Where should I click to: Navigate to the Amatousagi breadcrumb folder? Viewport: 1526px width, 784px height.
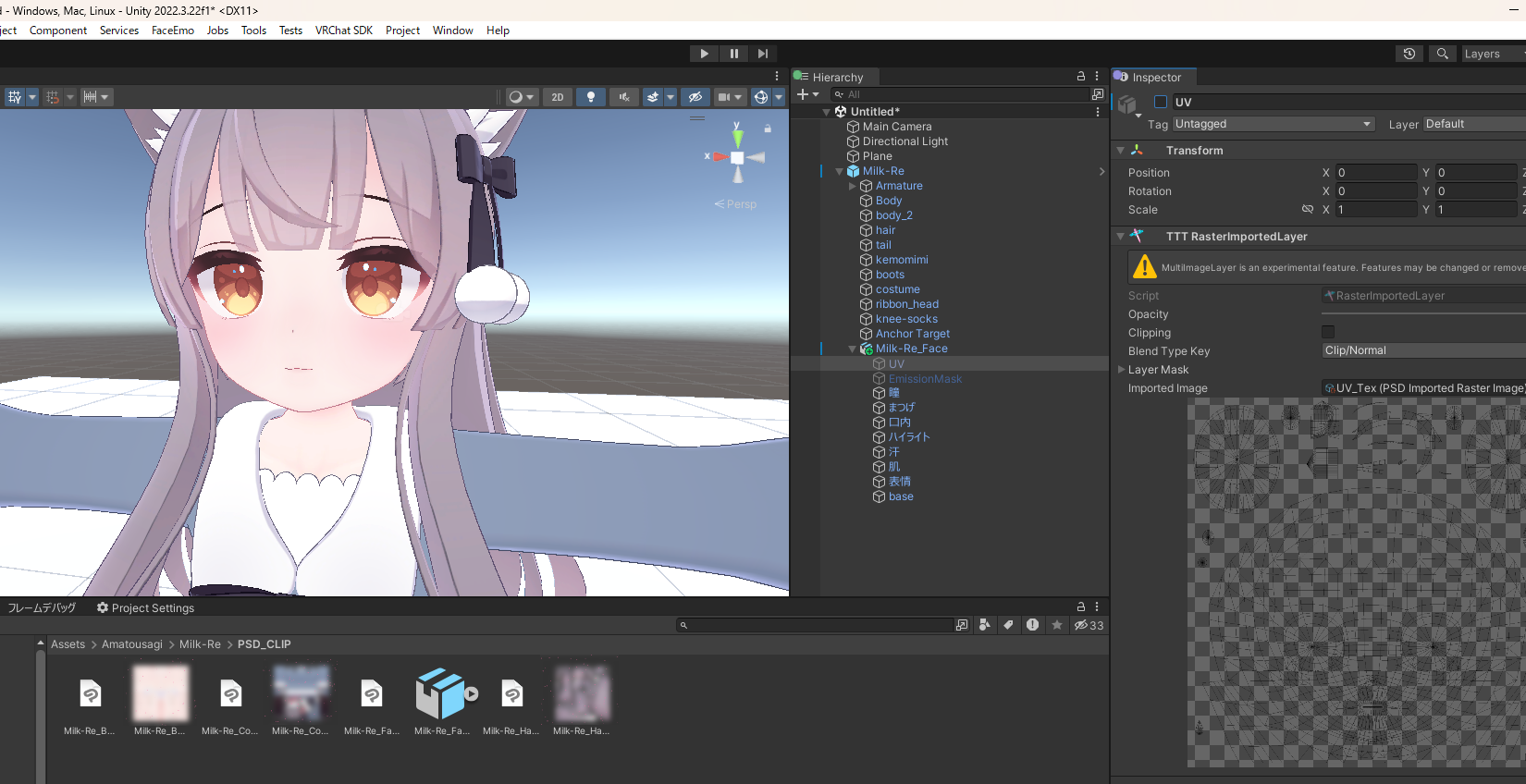click(x=131, y=644)
